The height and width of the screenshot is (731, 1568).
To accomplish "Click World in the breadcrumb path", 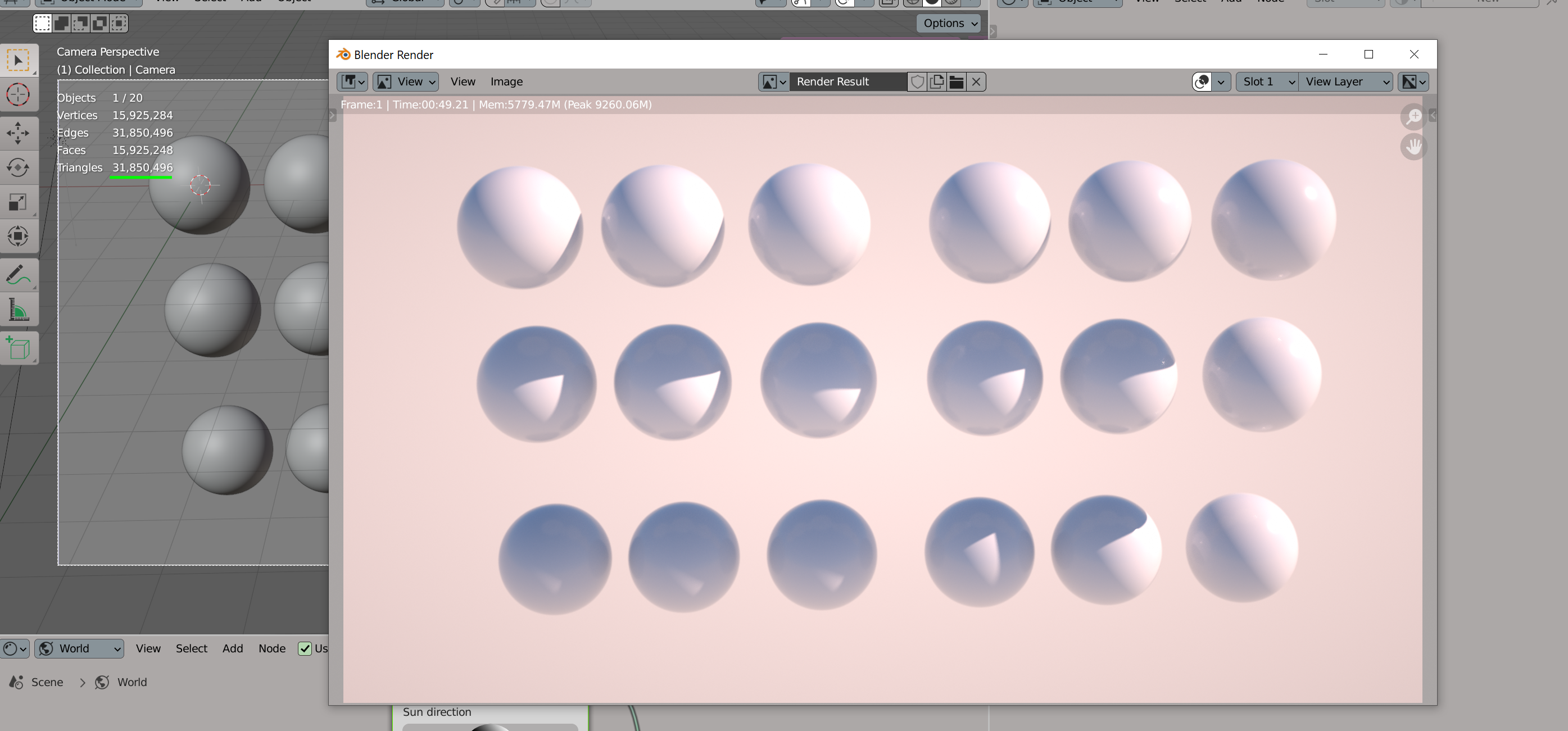I will 132,682.
